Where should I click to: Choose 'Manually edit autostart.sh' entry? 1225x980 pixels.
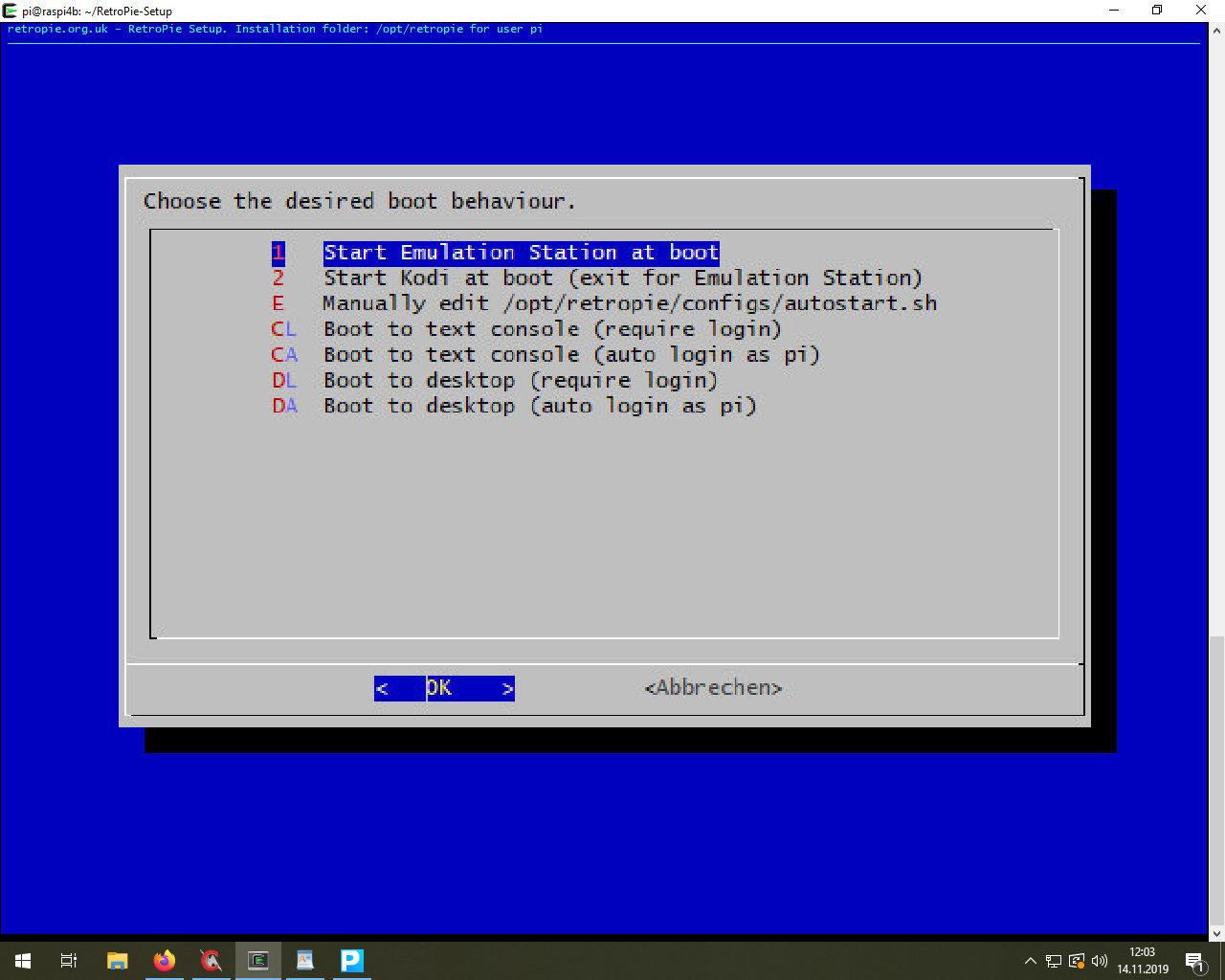pyautogui.click(x=630, y=304)
